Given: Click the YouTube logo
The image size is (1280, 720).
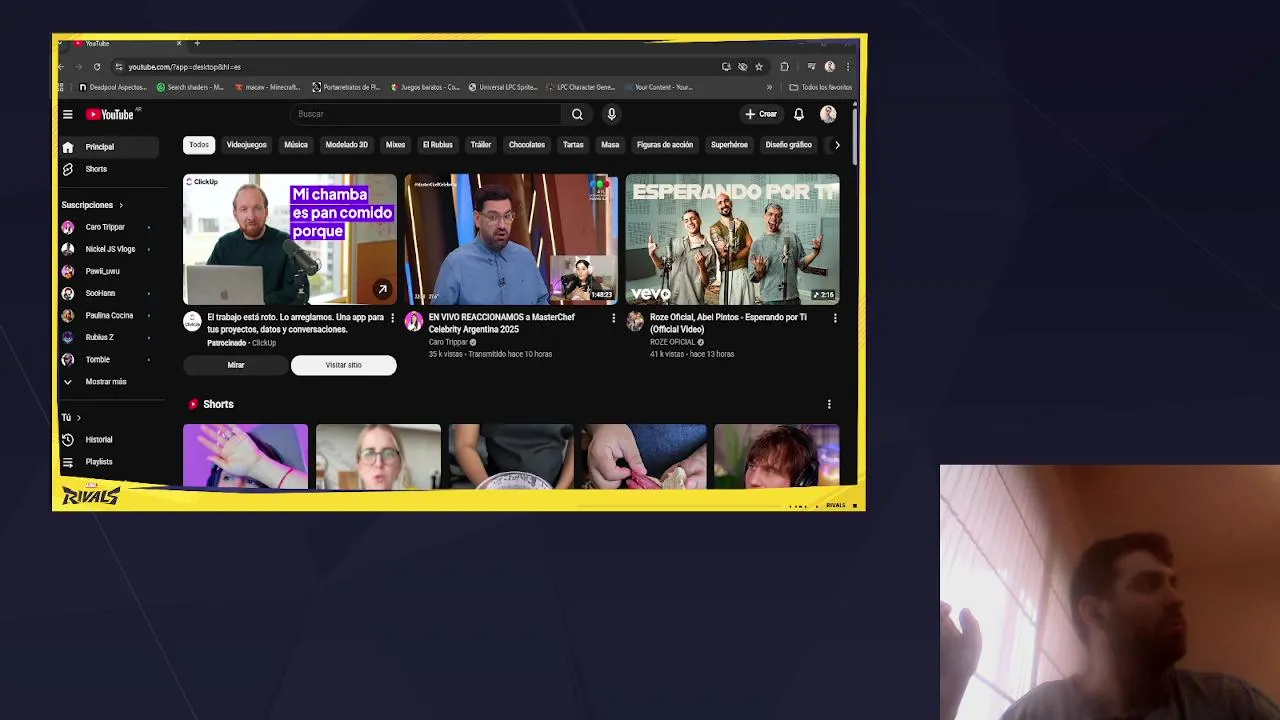Looking at the screenshot, I should point(110,114).
